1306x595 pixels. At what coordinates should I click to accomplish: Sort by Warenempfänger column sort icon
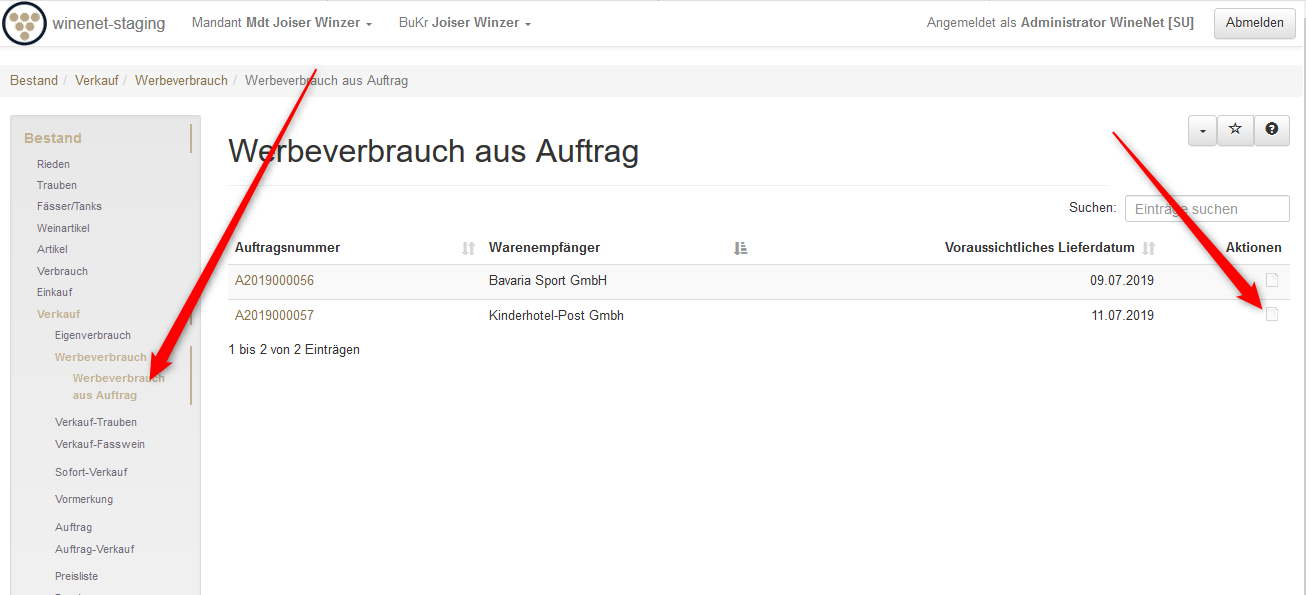(x=740, y=248)
